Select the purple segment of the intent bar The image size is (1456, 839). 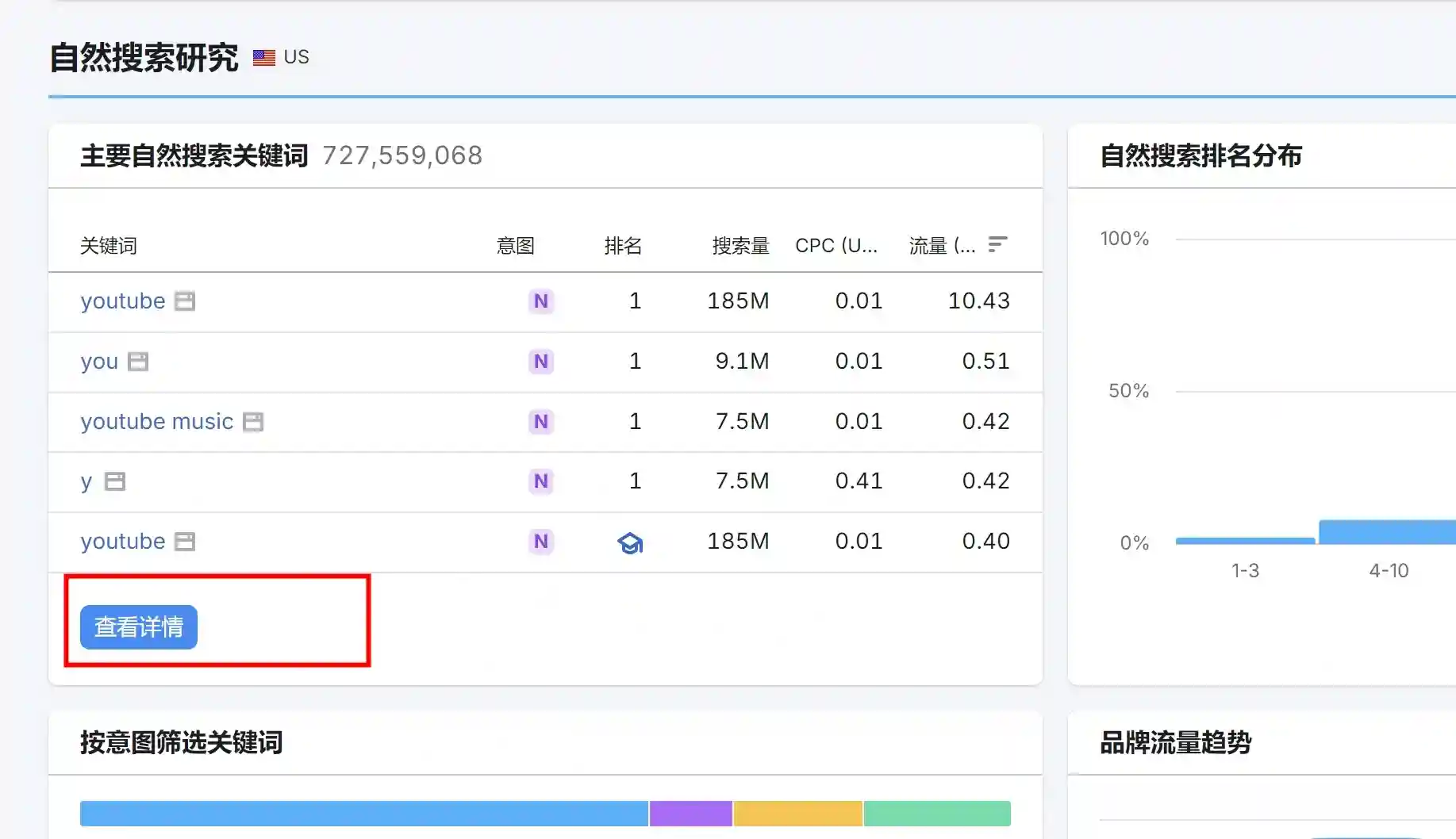[691, 814]
